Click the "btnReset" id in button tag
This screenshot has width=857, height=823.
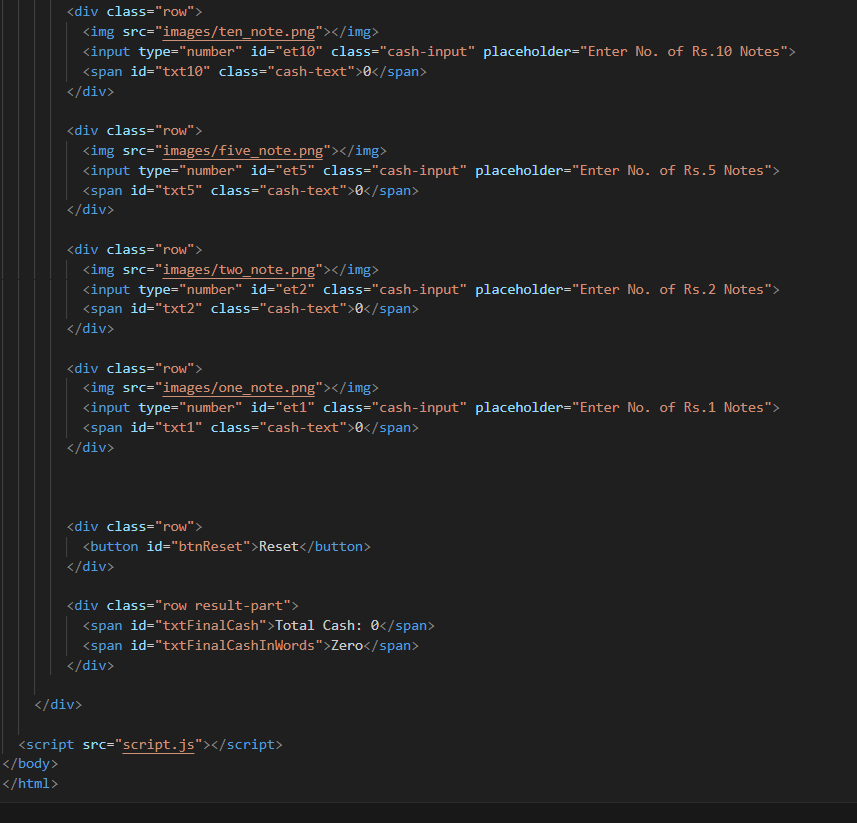click(x=210, y=546)
